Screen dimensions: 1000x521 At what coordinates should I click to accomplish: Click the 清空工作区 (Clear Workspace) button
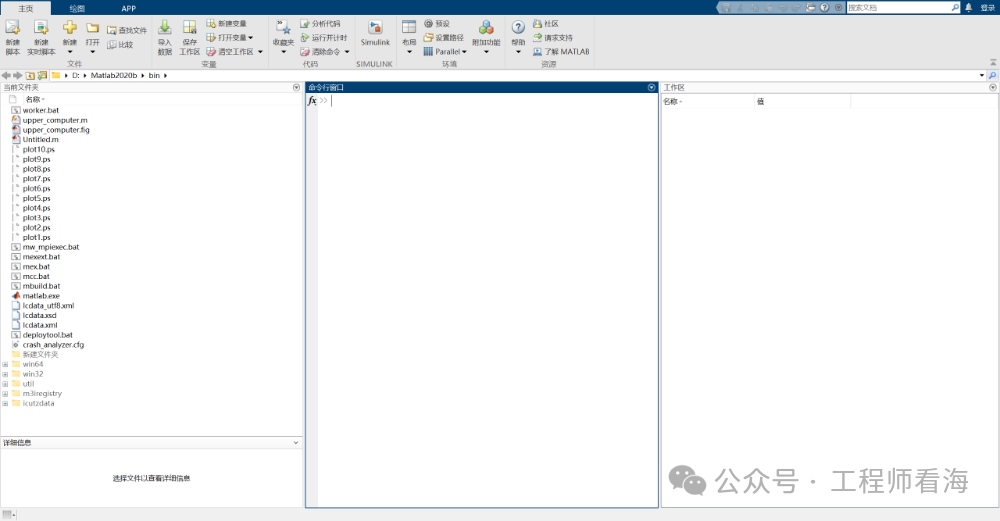pos(230,52)
